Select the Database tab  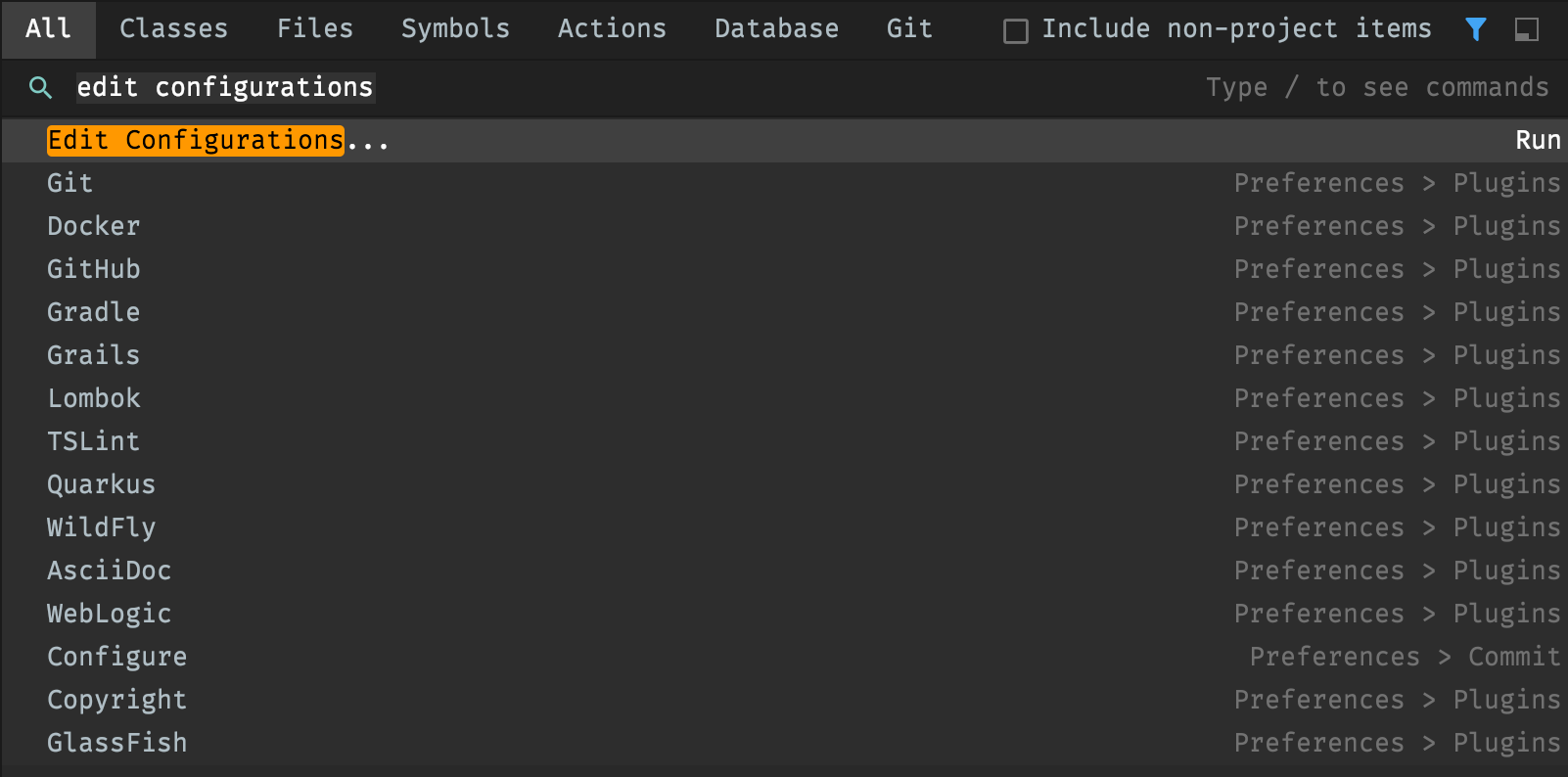776,29
